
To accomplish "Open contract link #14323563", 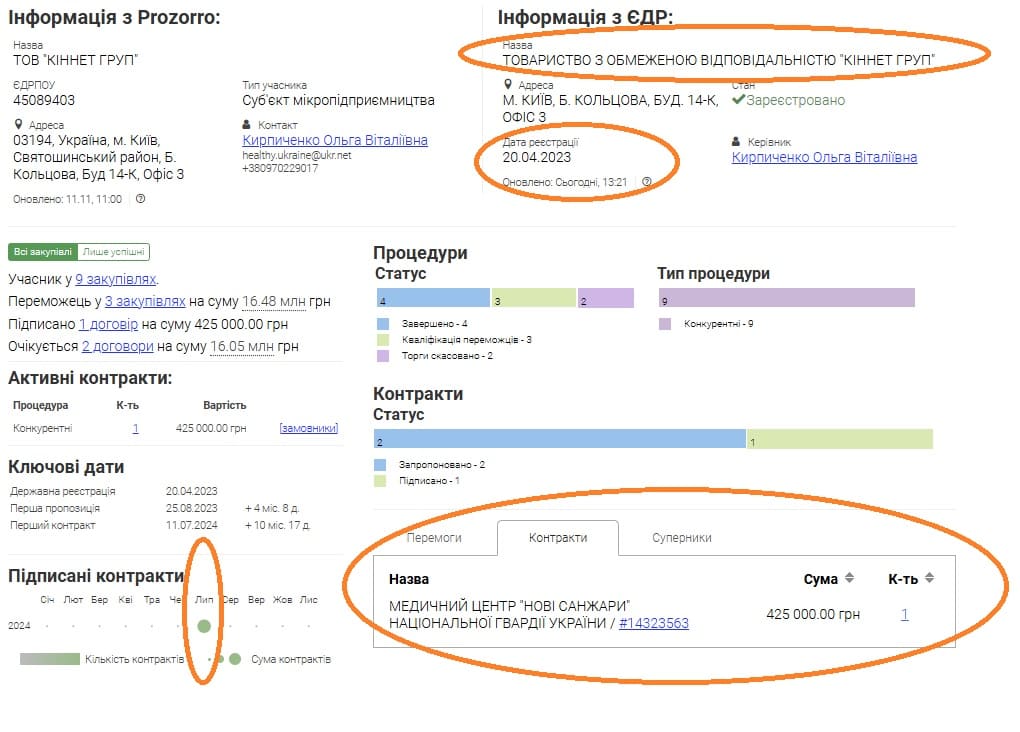I will pyautogui.click(x=654, y=623).
